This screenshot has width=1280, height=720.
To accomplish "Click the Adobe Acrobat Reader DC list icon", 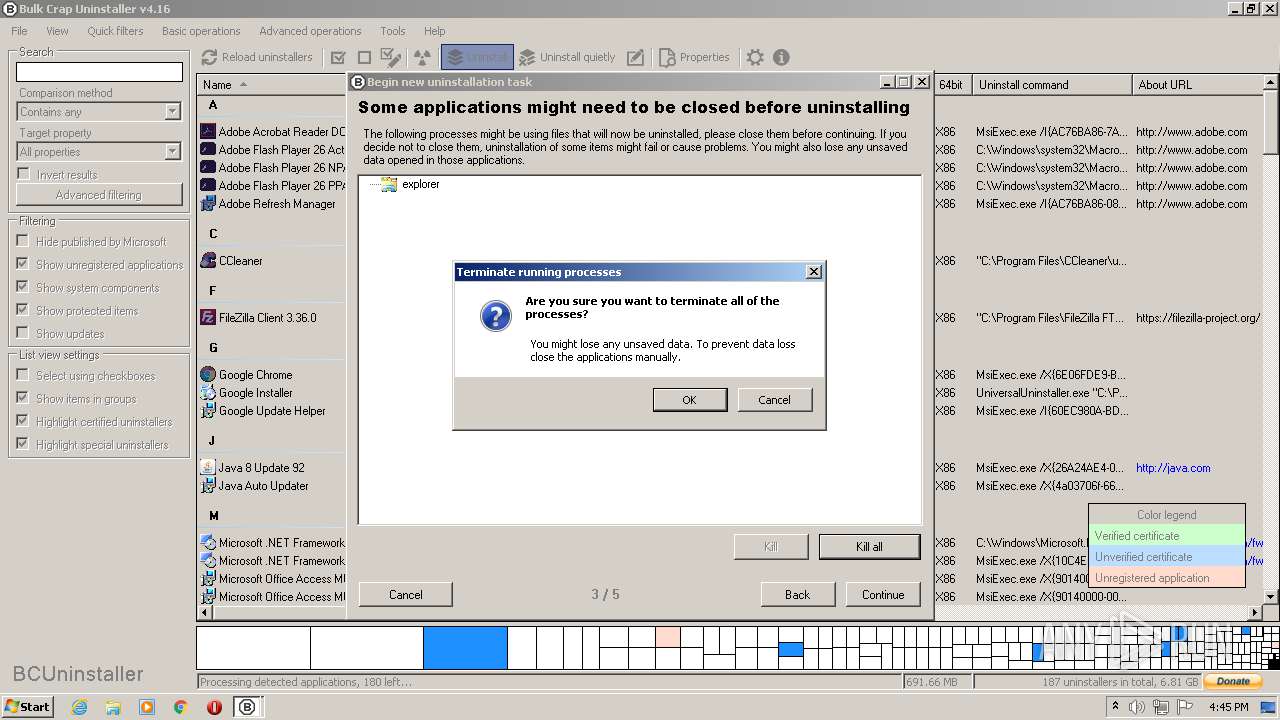I will point(208,131).
